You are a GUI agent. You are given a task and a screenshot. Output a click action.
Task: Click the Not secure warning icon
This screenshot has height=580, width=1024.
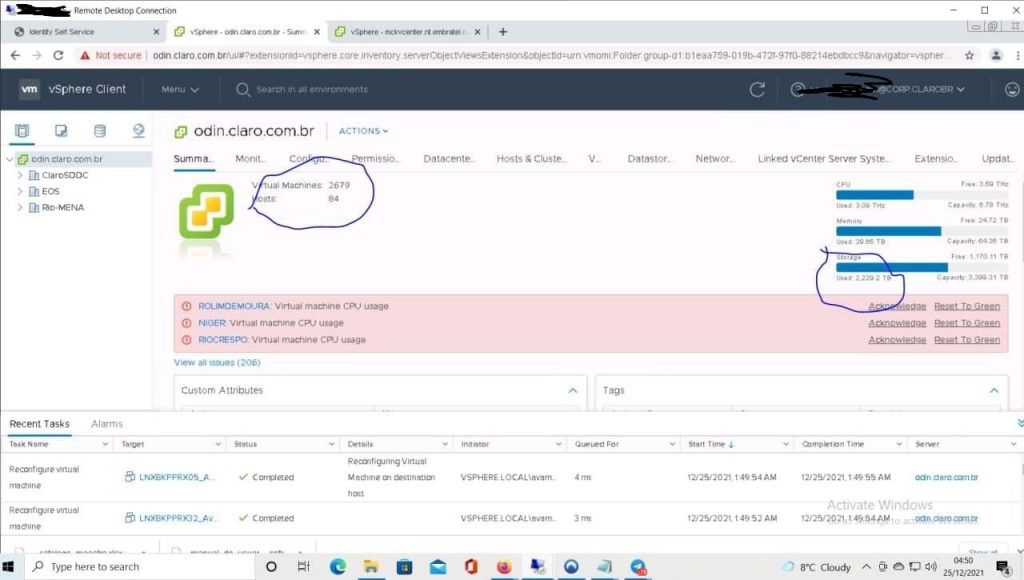[85, 56]
